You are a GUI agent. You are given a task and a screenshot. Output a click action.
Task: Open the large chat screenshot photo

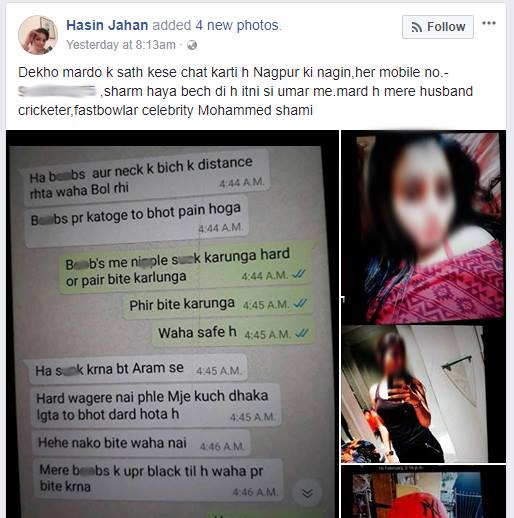click(172, 324)
